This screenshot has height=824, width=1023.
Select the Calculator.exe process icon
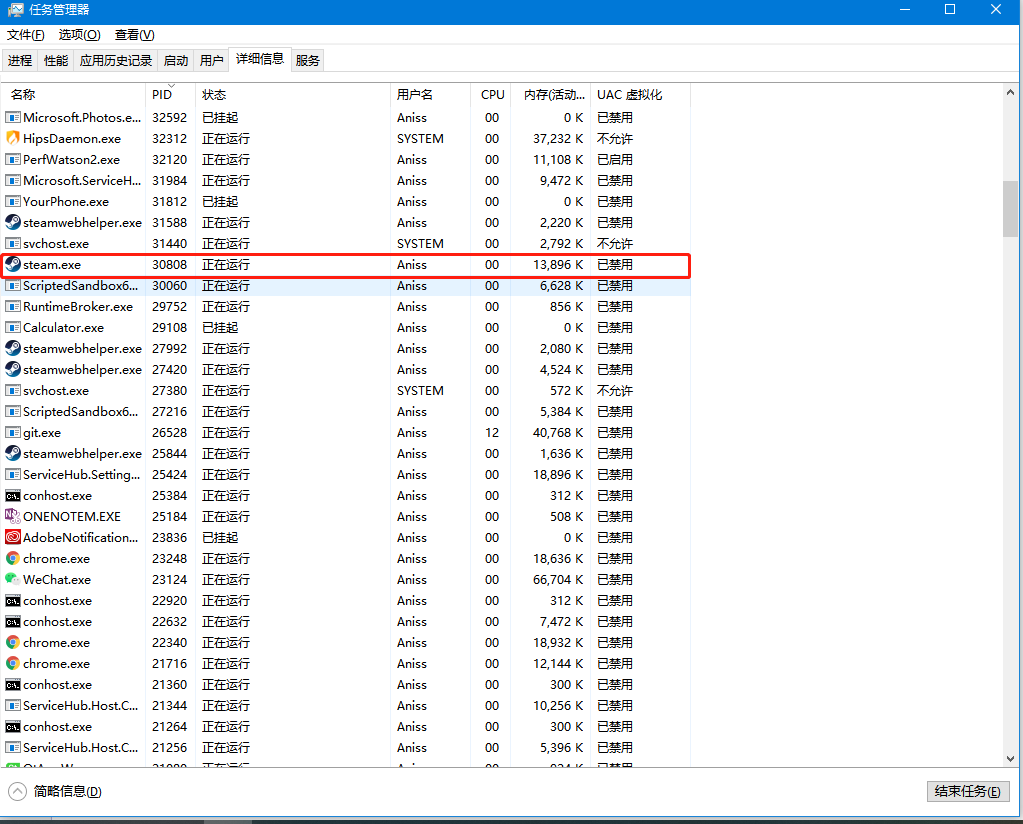tap(12, 327)
